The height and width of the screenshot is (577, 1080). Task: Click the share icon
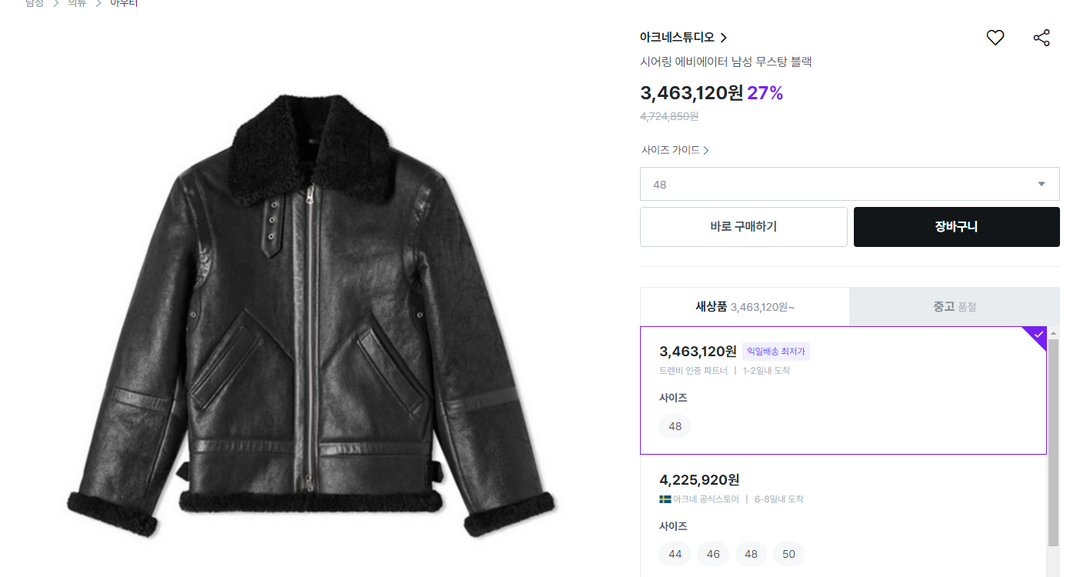point(1041,38)
